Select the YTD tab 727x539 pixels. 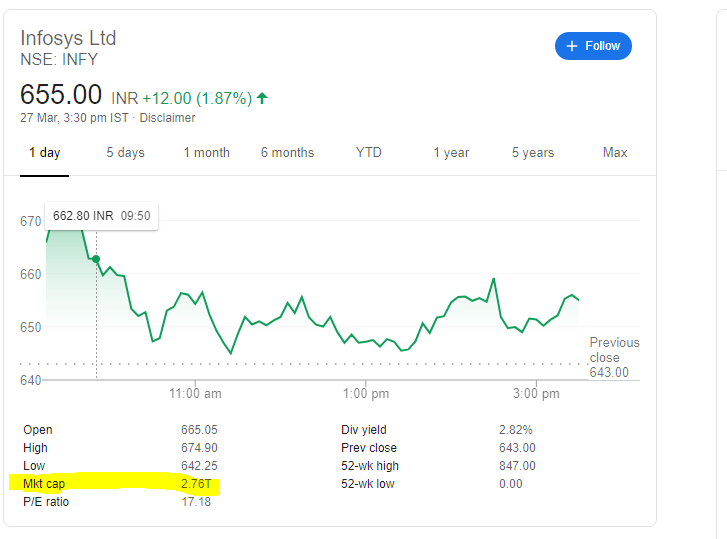tap(369, 153)
